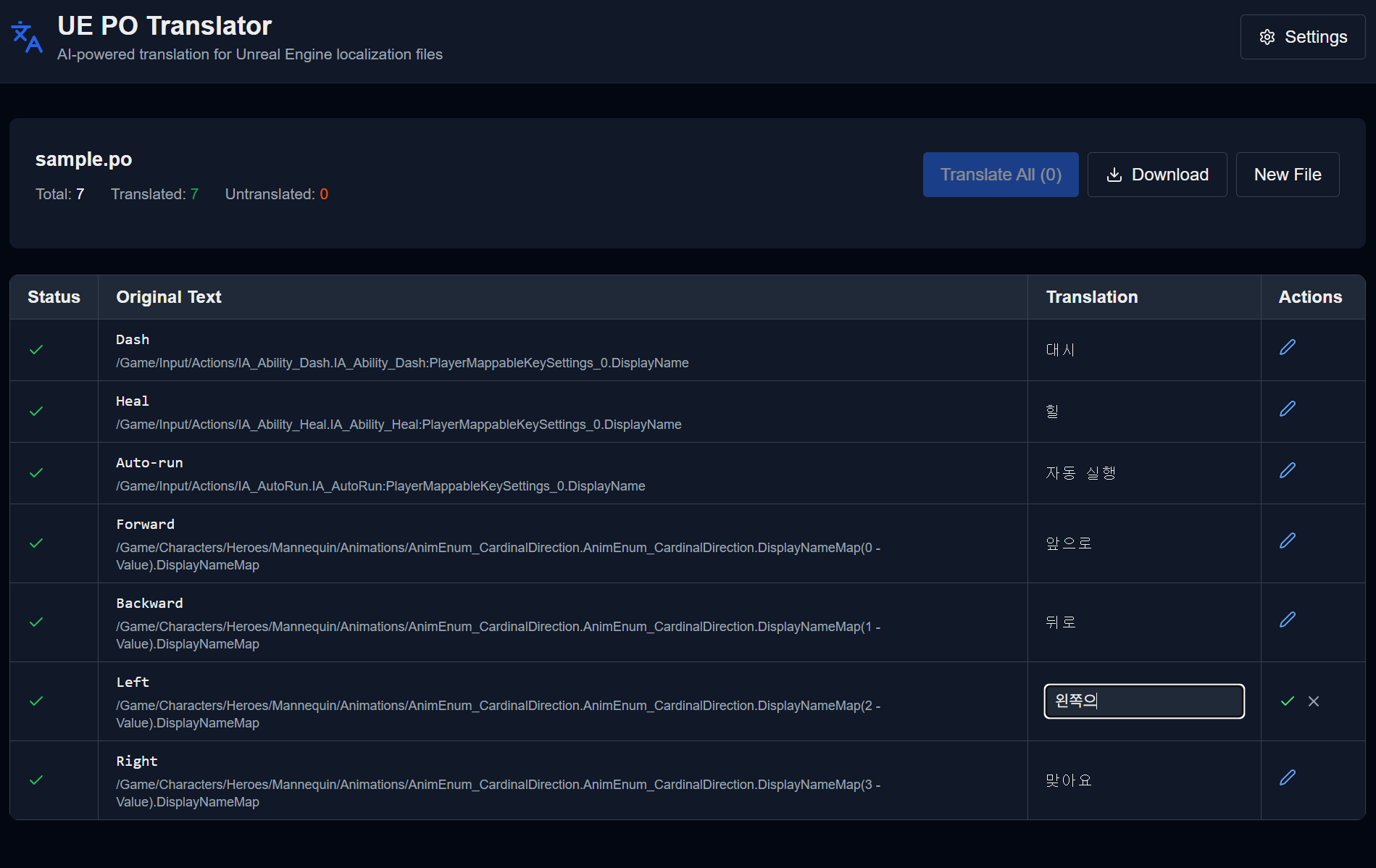Focus the Left translation input field
This screenshot has width=1376, height=868.
point(1144,701)
